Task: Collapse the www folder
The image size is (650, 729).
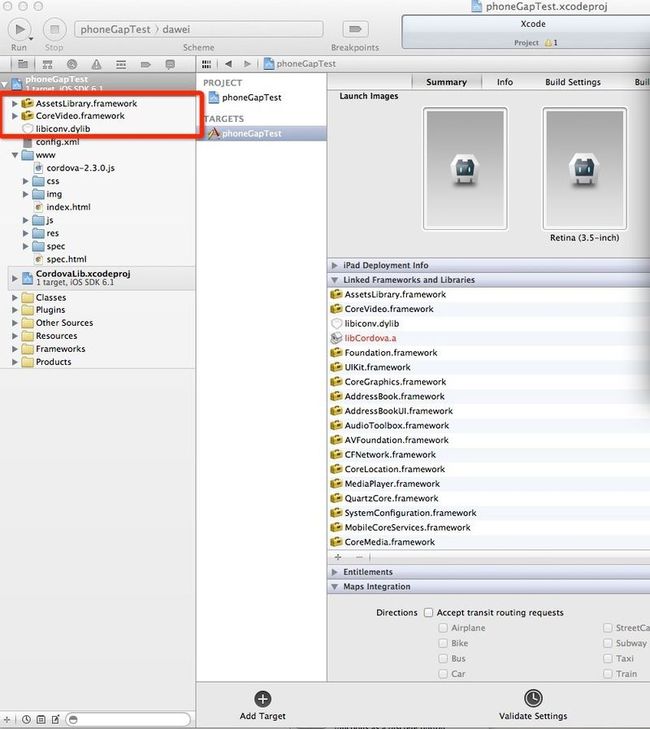Action: pyautogui.click(x=15, y=155)
